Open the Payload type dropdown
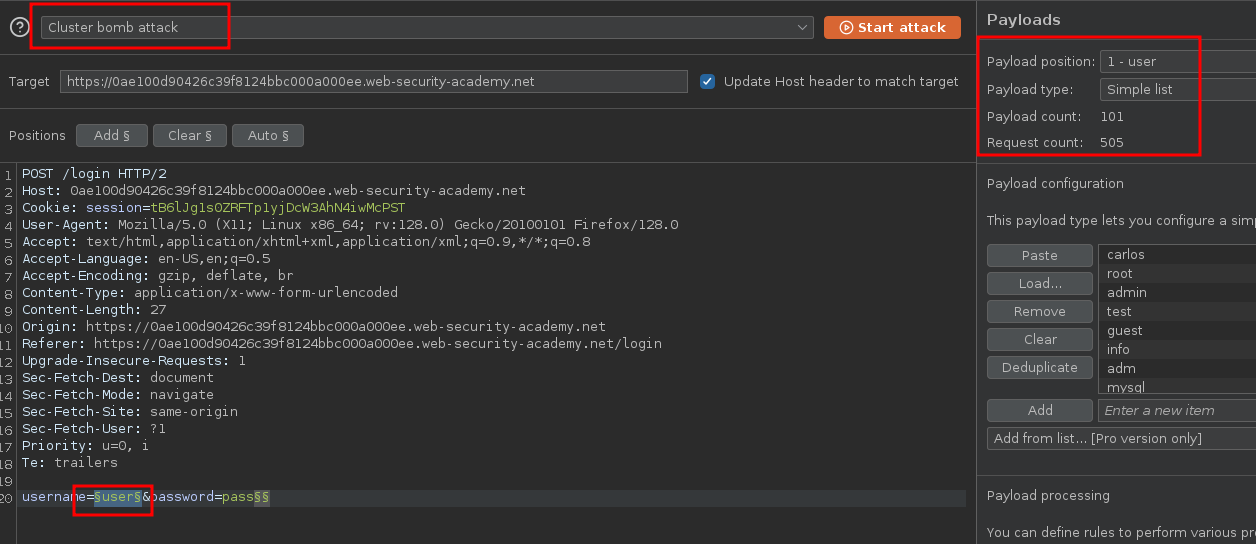This screenshot has height=544, width=1256. [1177, 90]
